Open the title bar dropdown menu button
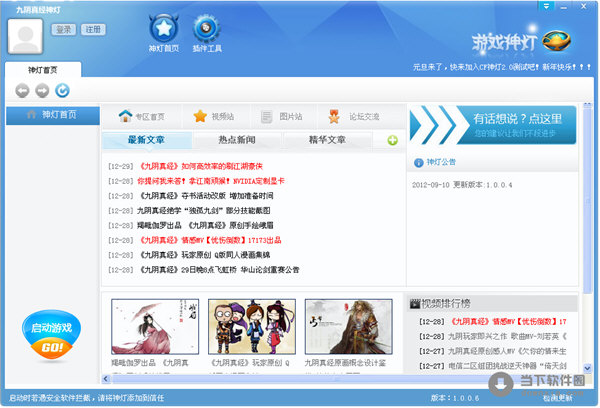Viewport: 600px width, 408px height. [x=546, y=6]
